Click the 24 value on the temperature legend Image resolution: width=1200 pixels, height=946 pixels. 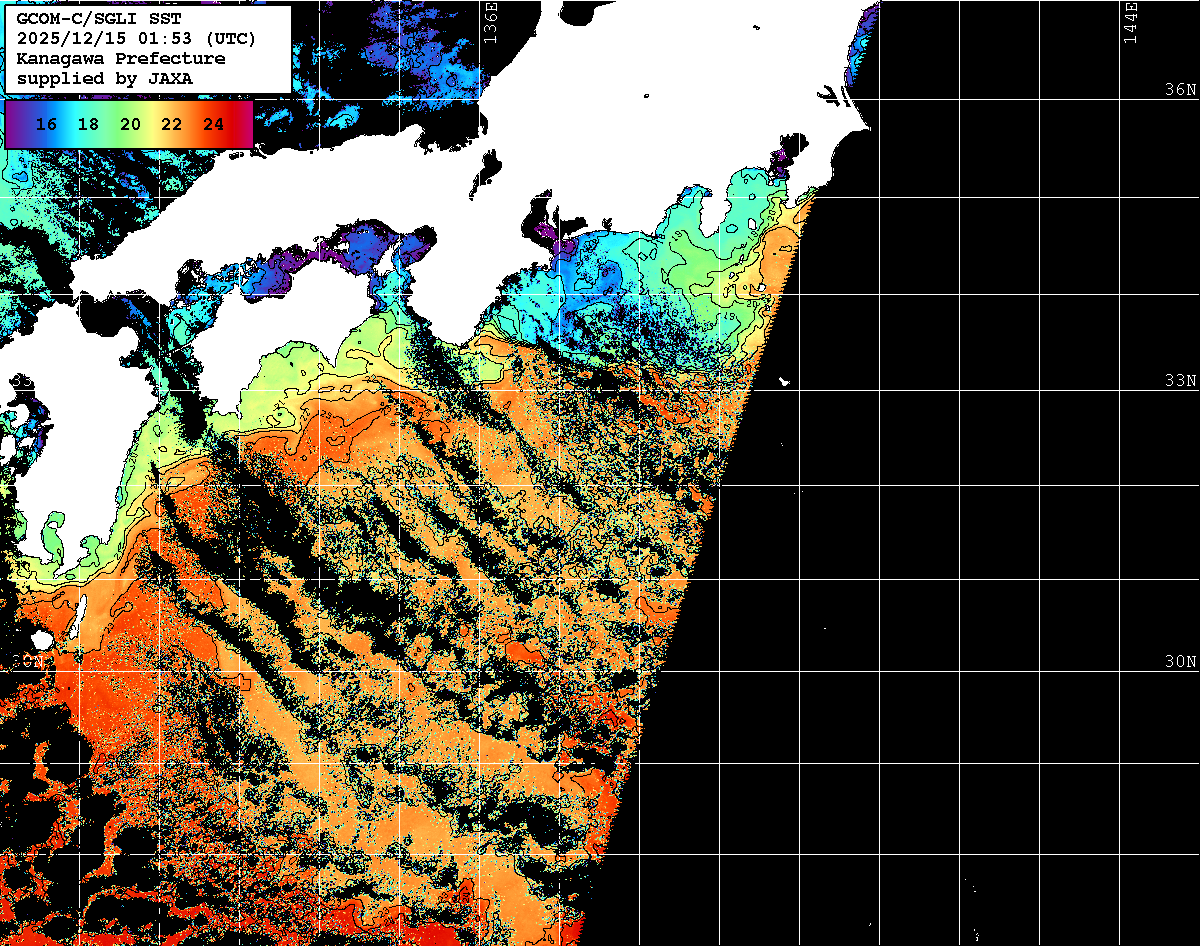213,125
